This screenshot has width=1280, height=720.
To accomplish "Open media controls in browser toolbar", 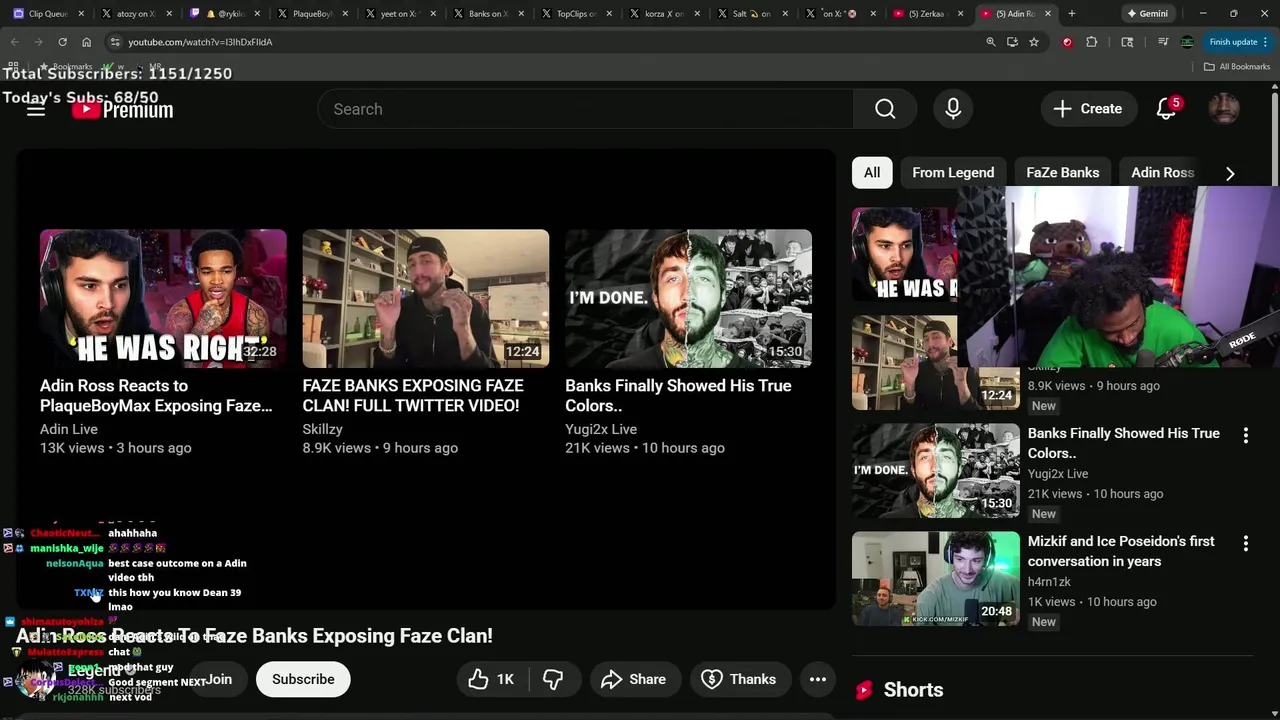I will point(1163,42).
